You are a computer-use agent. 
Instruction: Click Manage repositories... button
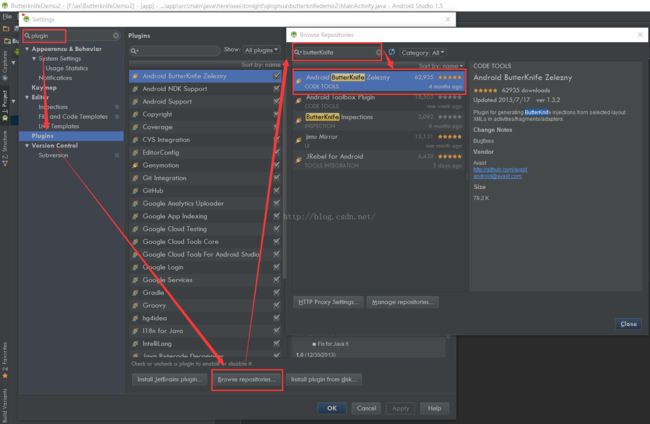click(402, 302)
